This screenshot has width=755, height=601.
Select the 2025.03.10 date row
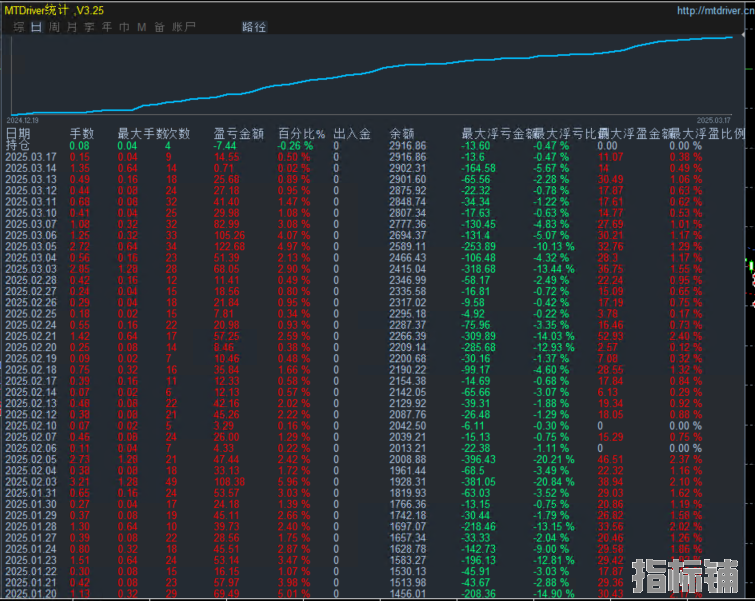(31, 213)
